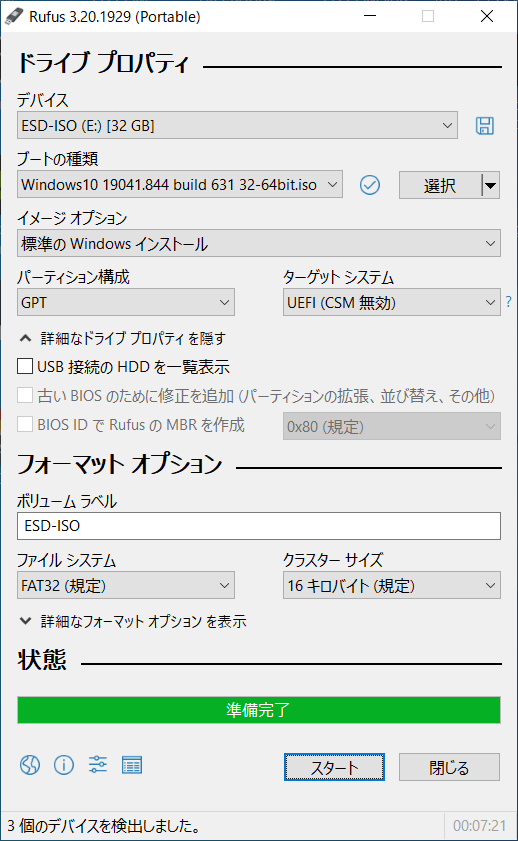Image resolution: width=518 pixels, height=841 pixels.
Task: Open the 0x80 (規定) BIOS ID dropdown
Action: 391,426
